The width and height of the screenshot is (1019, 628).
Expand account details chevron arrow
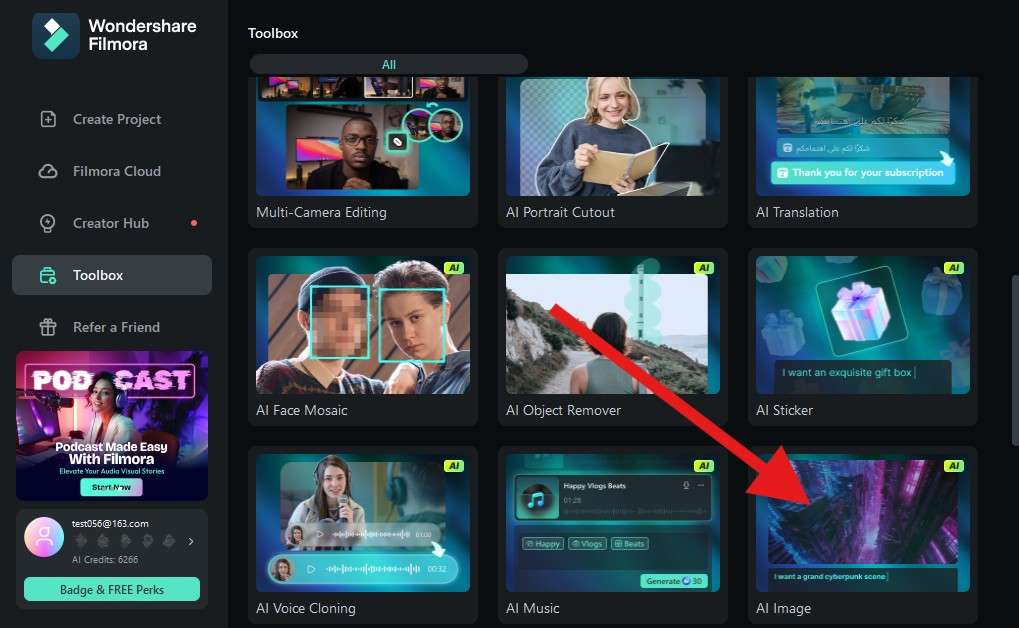191,541
